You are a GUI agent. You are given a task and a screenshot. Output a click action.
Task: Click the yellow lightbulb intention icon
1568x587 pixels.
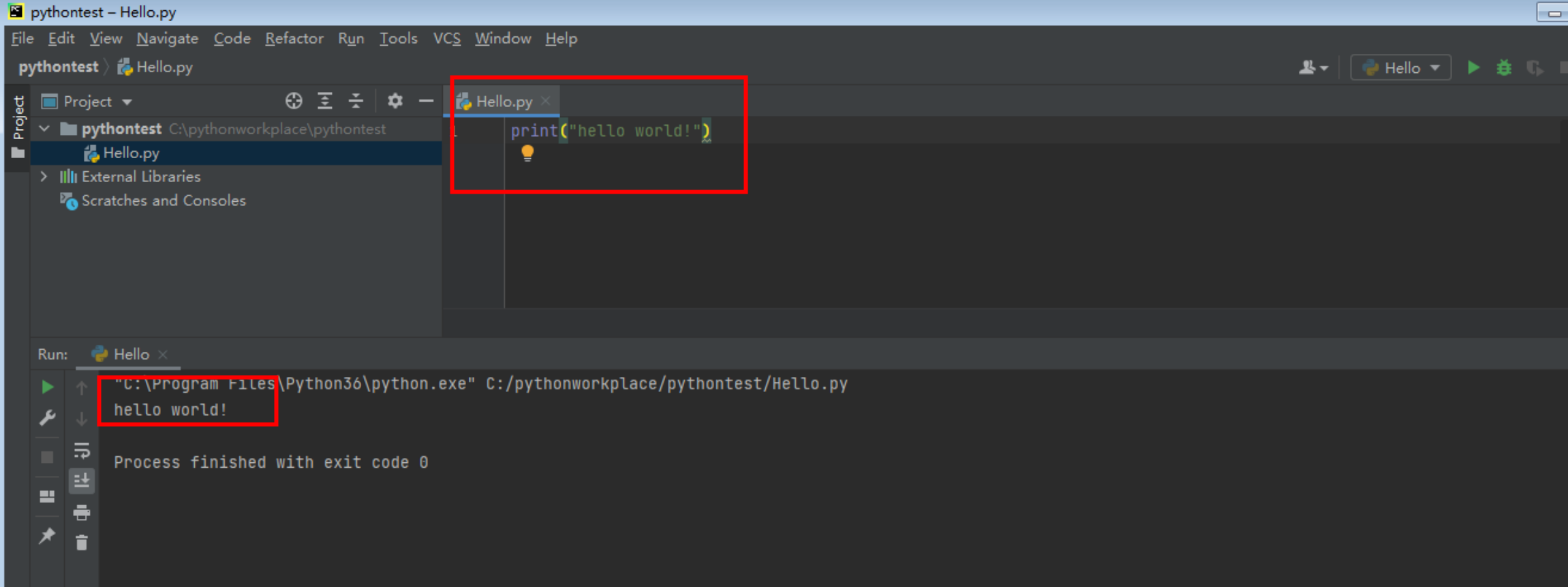pyautogui.click(x=527, y=153)
